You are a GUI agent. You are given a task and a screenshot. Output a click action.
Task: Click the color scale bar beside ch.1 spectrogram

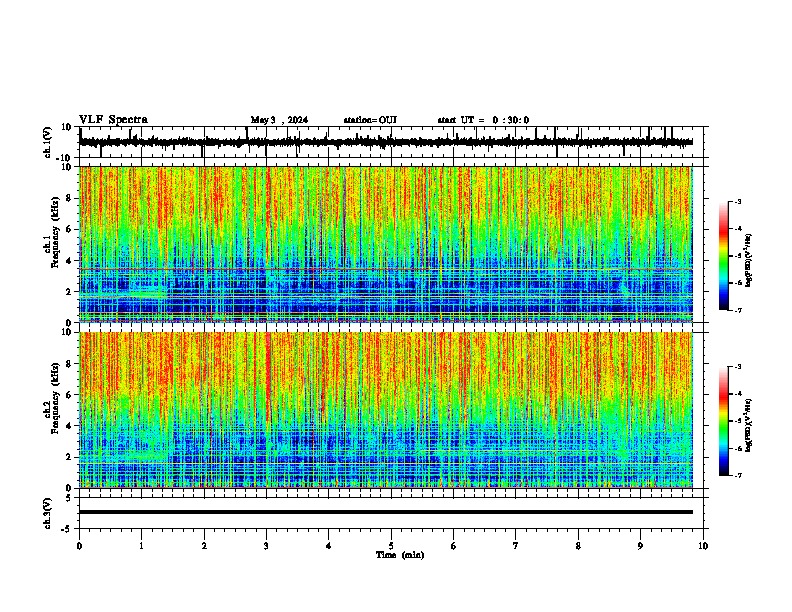724,256
